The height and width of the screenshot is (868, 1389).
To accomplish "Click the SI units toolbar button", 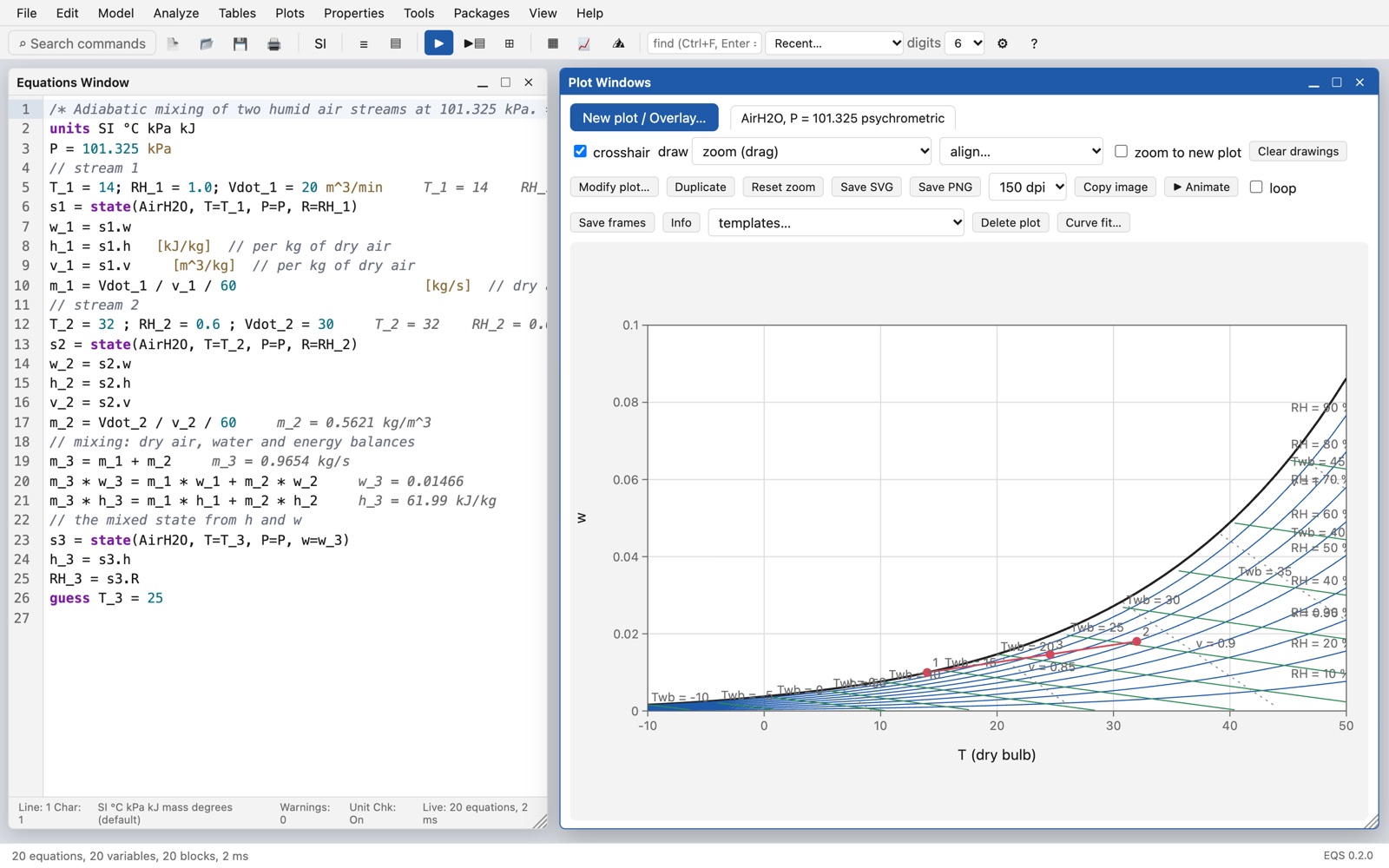I will click(x=320, y=43).
